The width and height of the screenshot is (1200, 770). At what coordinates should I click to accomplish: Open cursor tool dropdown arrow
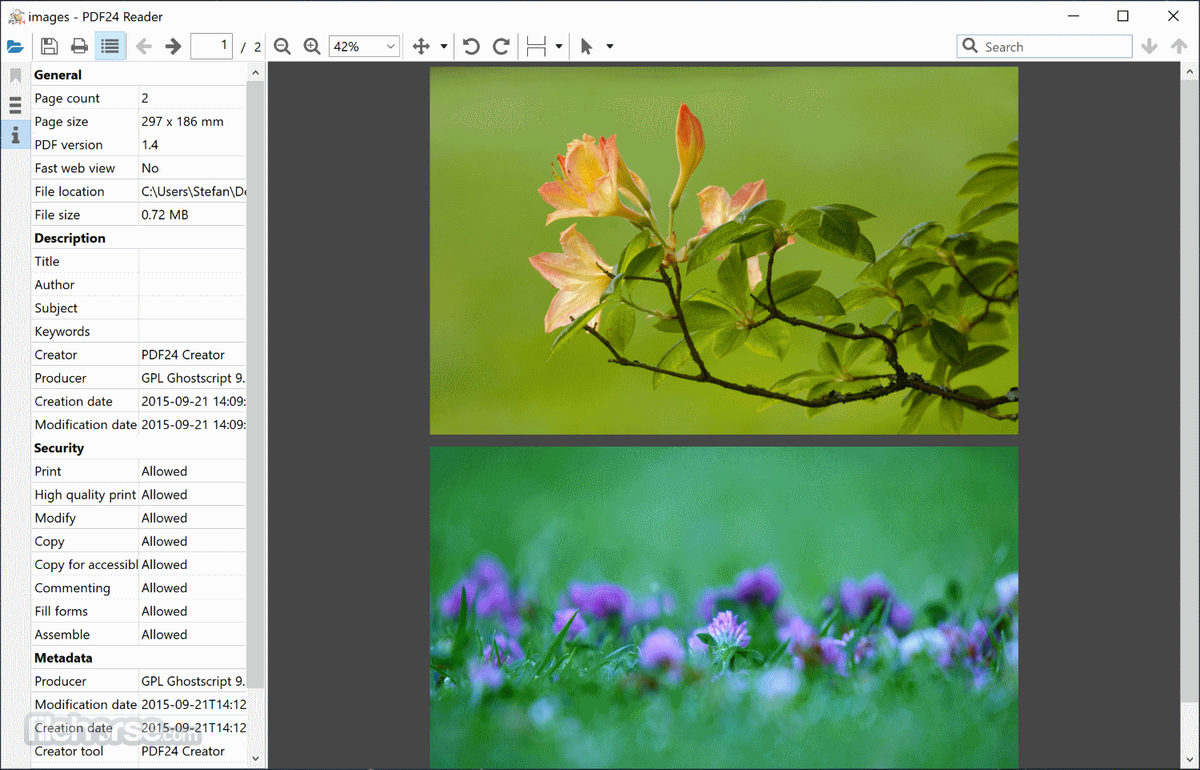tap(609, 47)
